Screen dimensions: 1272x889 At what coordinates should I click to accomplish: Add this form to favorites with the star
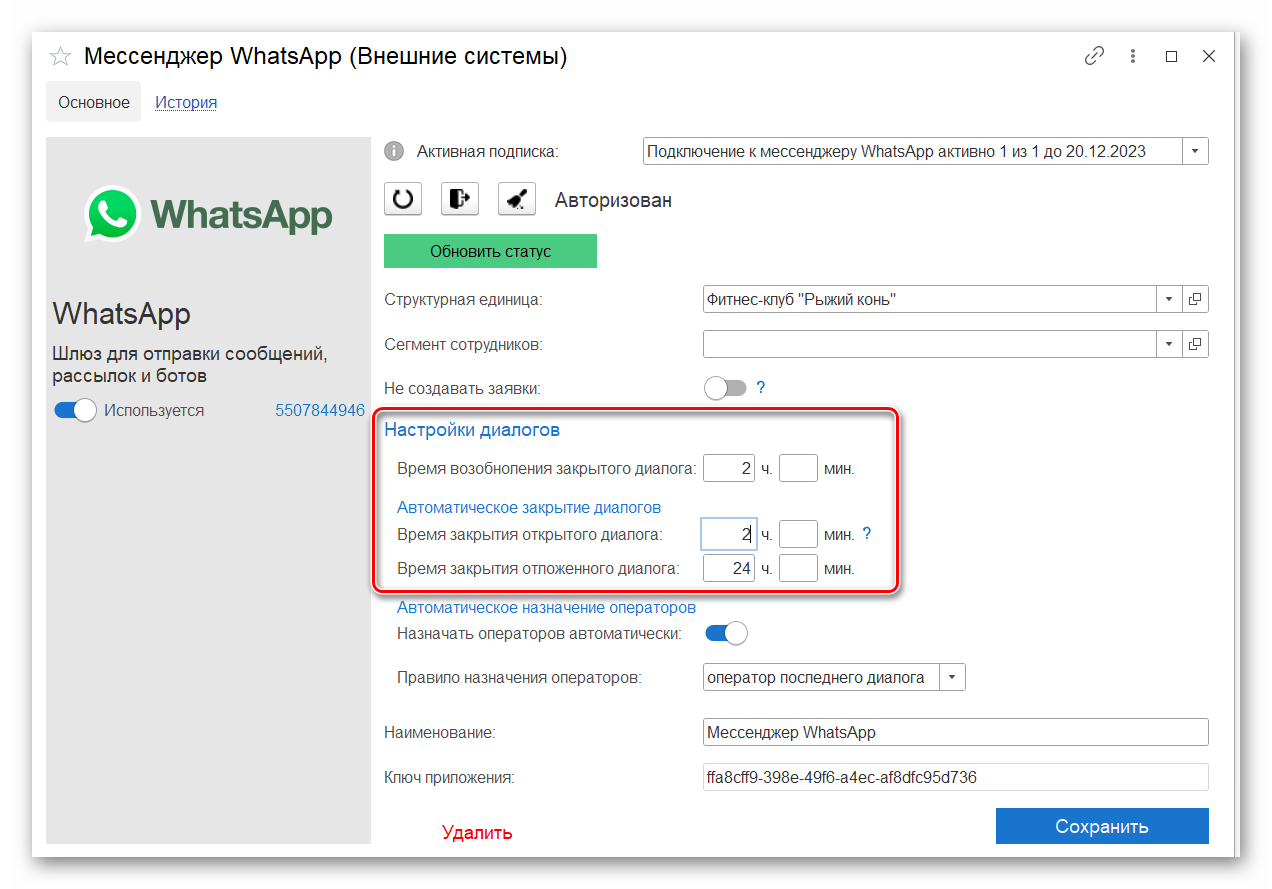coord(60,57)
